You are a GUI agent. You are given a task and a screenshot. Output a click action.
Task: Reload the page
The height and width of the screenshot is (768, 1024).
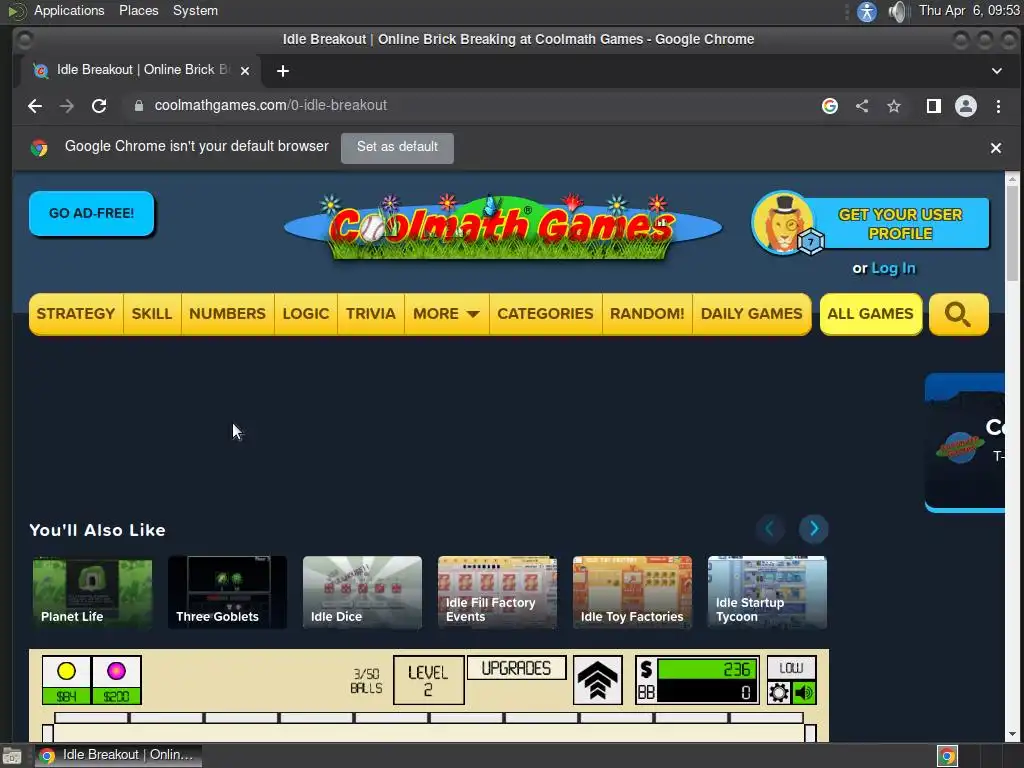coord(99,106)
